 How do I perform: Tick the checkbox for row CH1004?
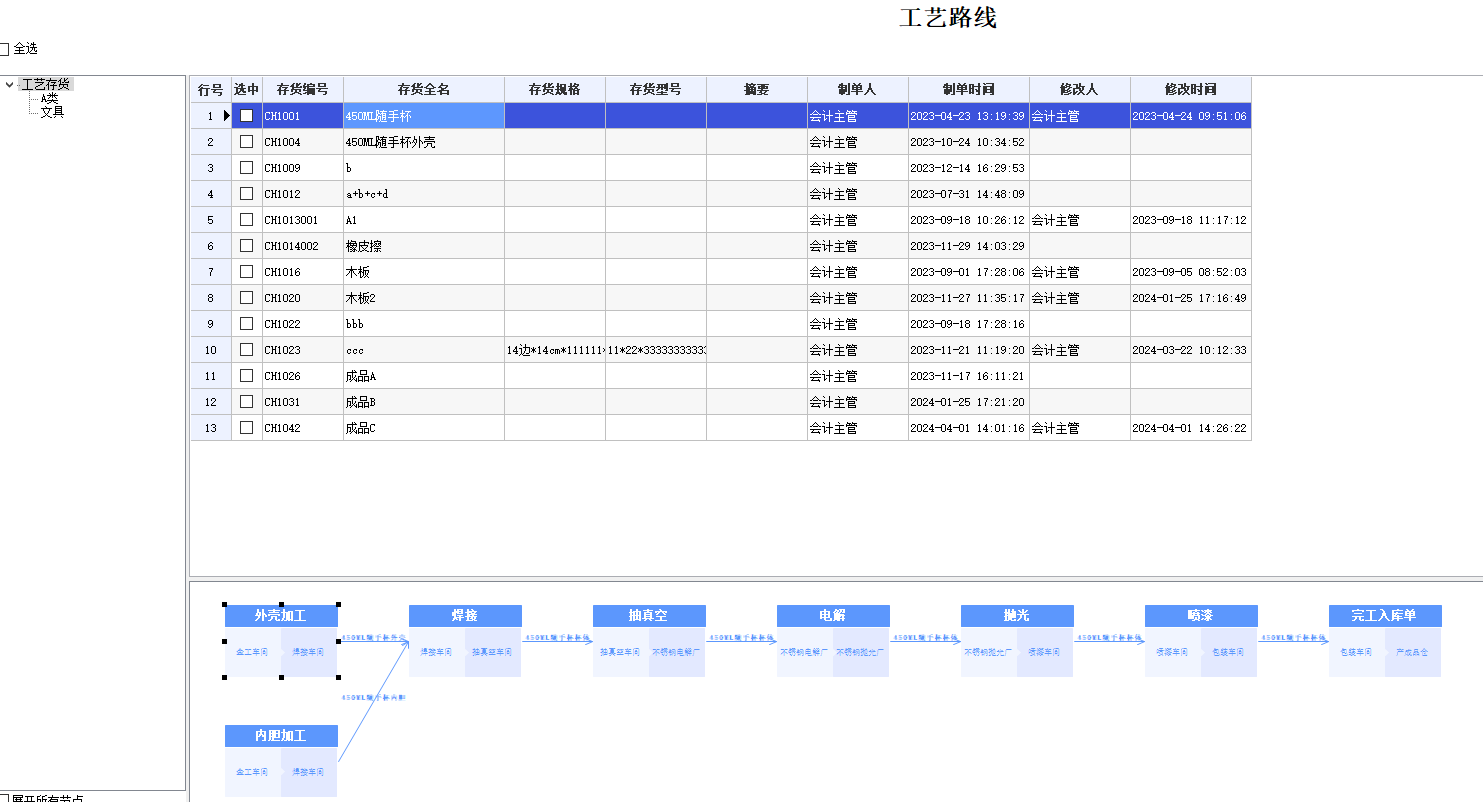pos(246,142)
